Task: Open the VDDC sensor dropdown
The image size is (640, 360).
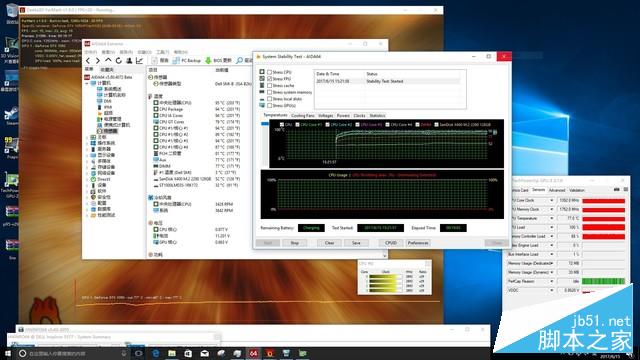Action: point(552,290)
